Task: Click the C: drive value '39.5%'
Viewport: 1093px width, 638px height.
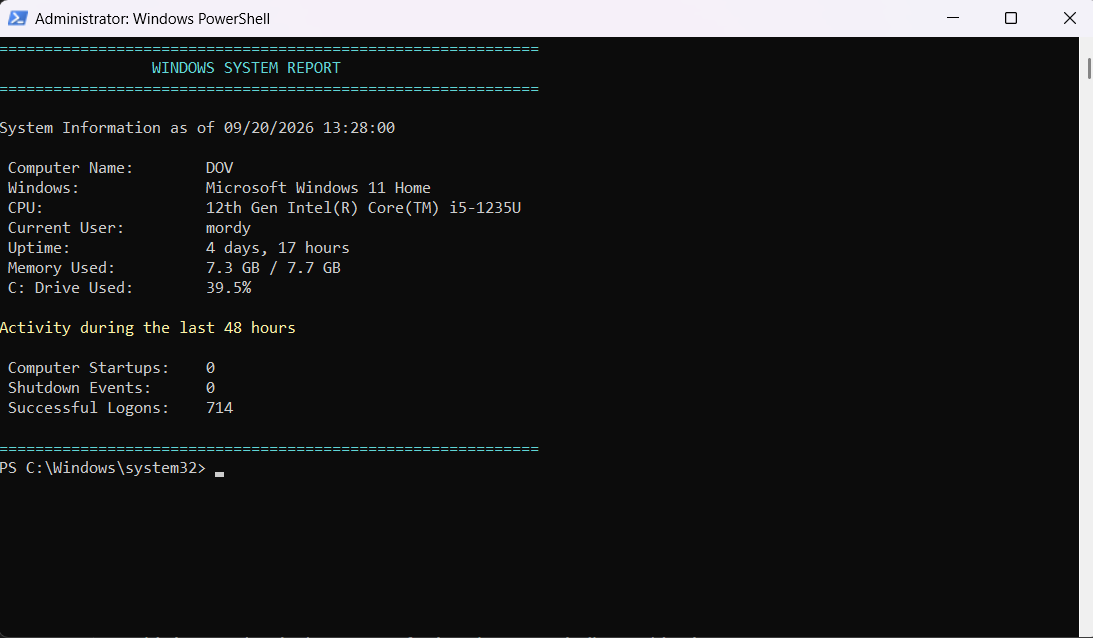Action: (229, 288)
